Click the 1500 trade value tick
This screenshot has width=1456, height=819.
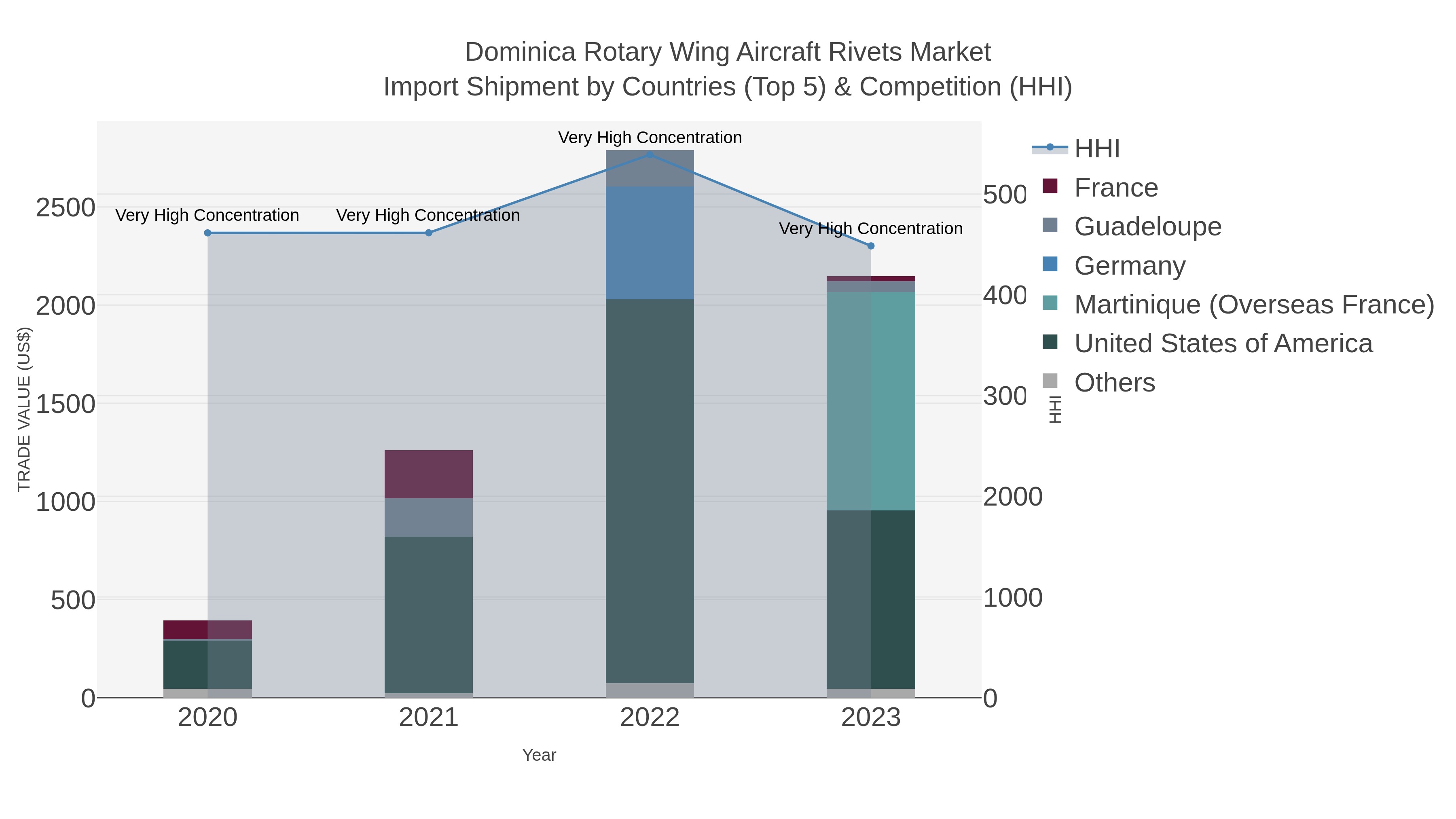pyautogui.click(x=65, y=404)
